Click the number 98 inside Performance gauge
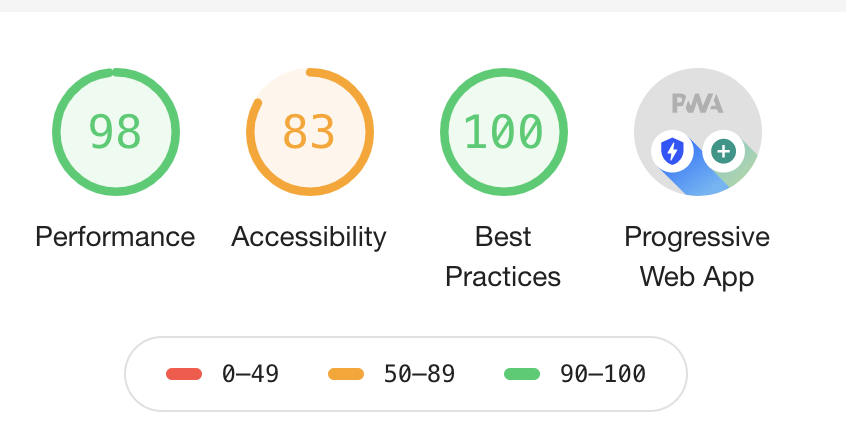Viewport: 846px width, 438px height. coord(115,132)
